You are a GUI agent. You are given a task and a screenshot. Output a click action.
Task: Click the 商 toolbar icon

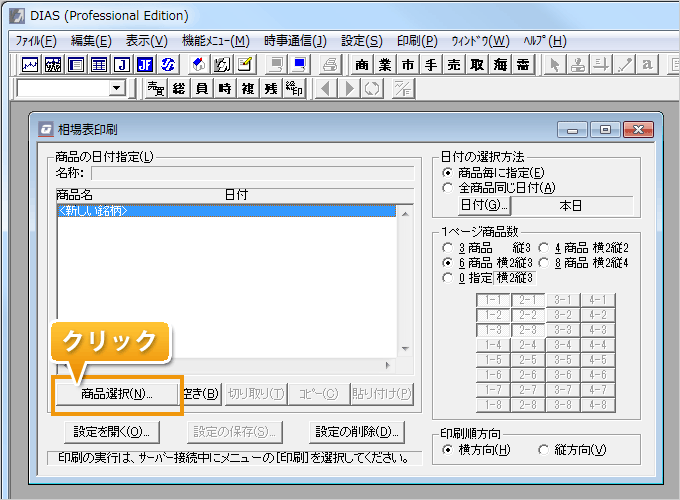coord(362,64)
